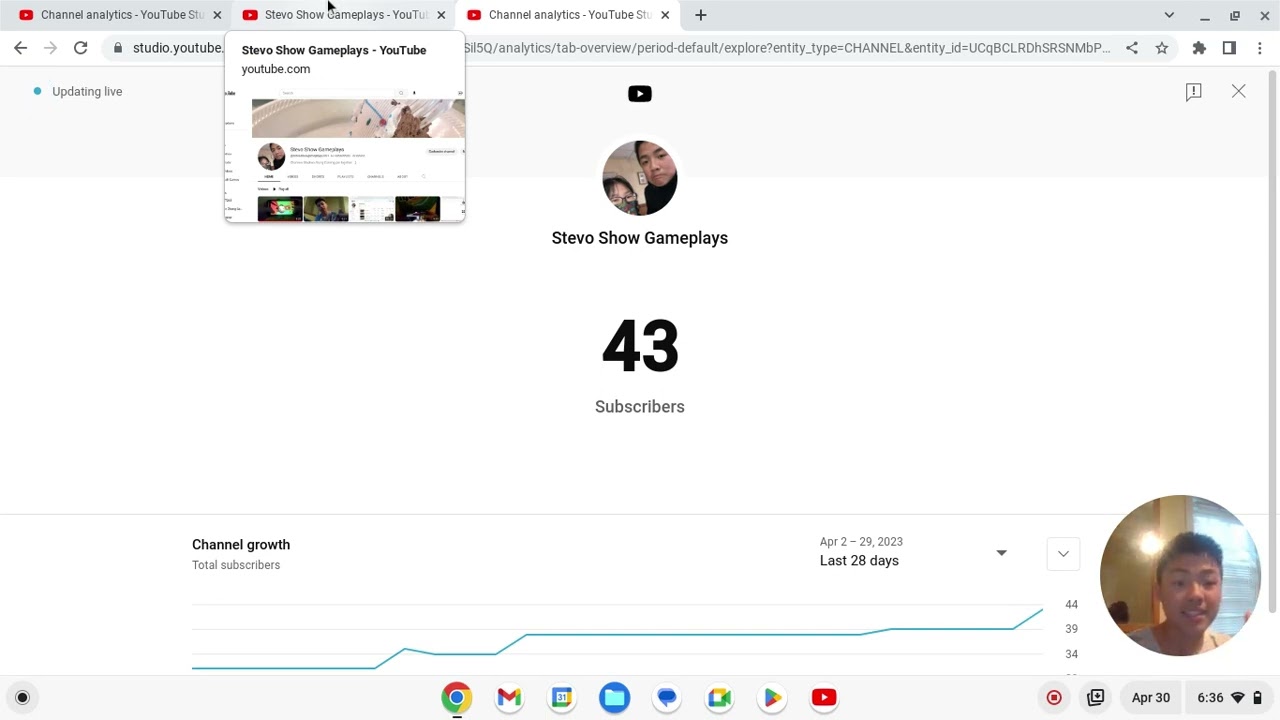This screenshot has height=720, width=1280.
Task: Open a new browser tab
Action: pos(701,15)
